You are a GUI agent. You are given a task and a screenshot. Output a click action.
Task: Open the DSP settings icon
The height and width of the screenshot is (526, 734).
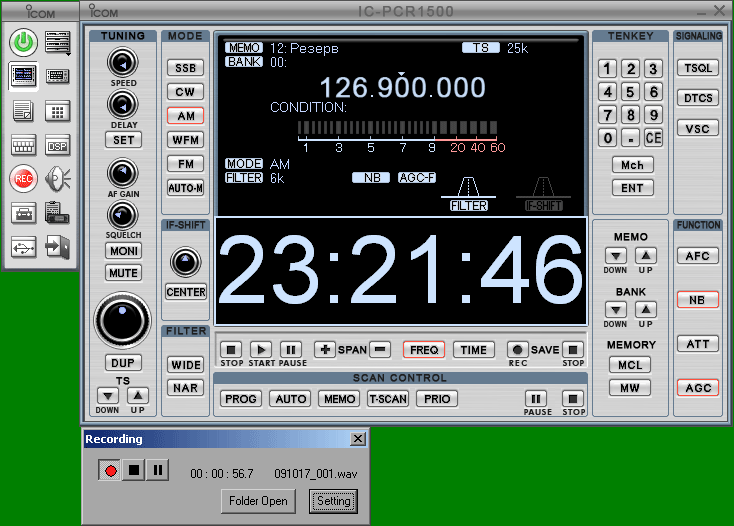click(x=58, y=146)
